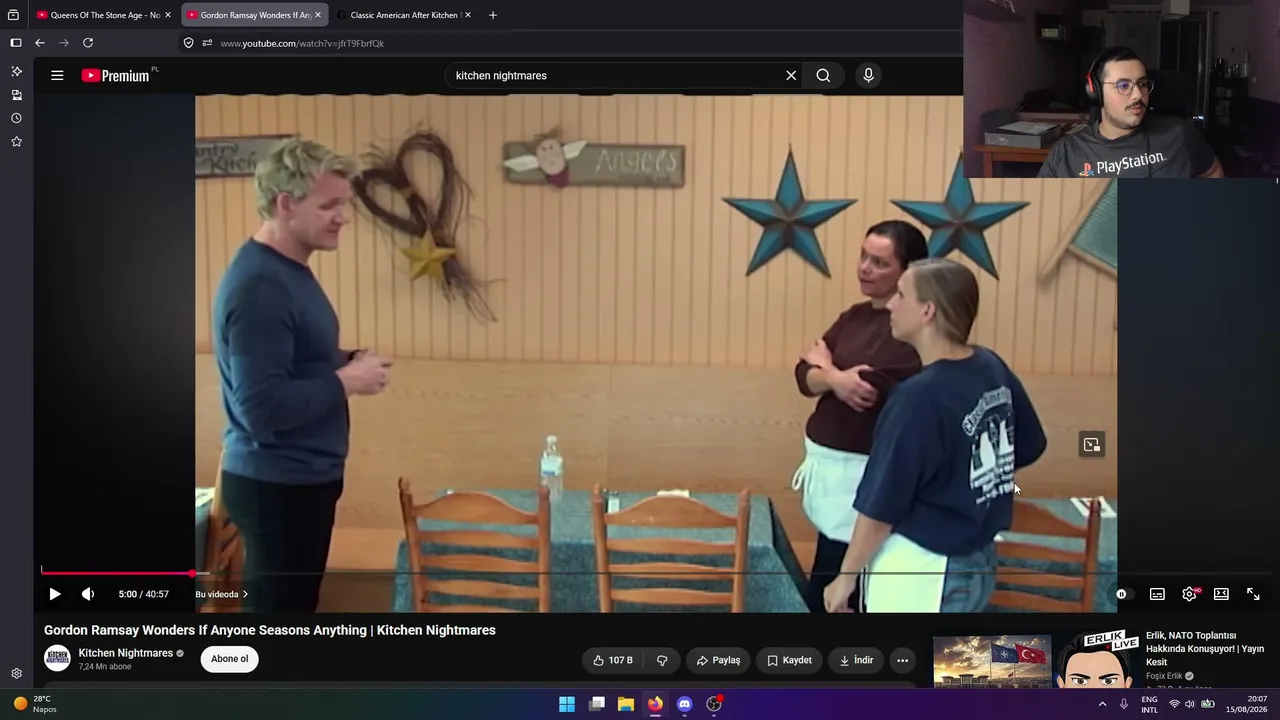Close the Classic American After Kitchen tab
This screenshot has height=720, width=1280.
coord(467,15)
